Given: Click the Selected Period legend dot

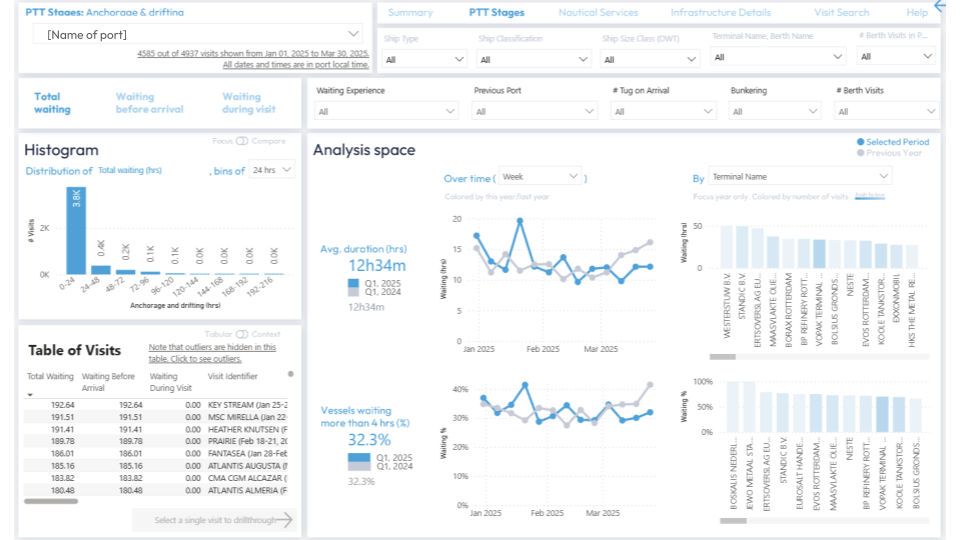Looking at the screenshot, I should point(861,142).
